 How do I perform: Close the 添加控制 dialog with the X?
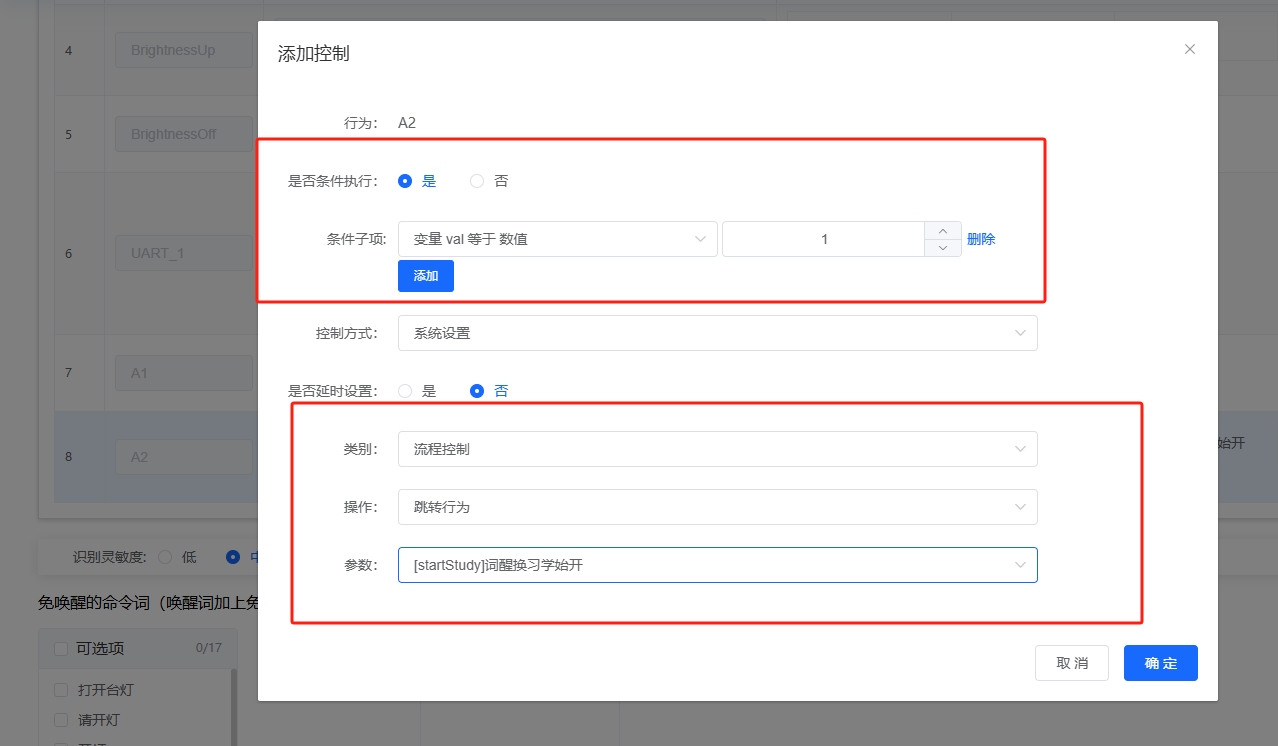pos(1189,48)
